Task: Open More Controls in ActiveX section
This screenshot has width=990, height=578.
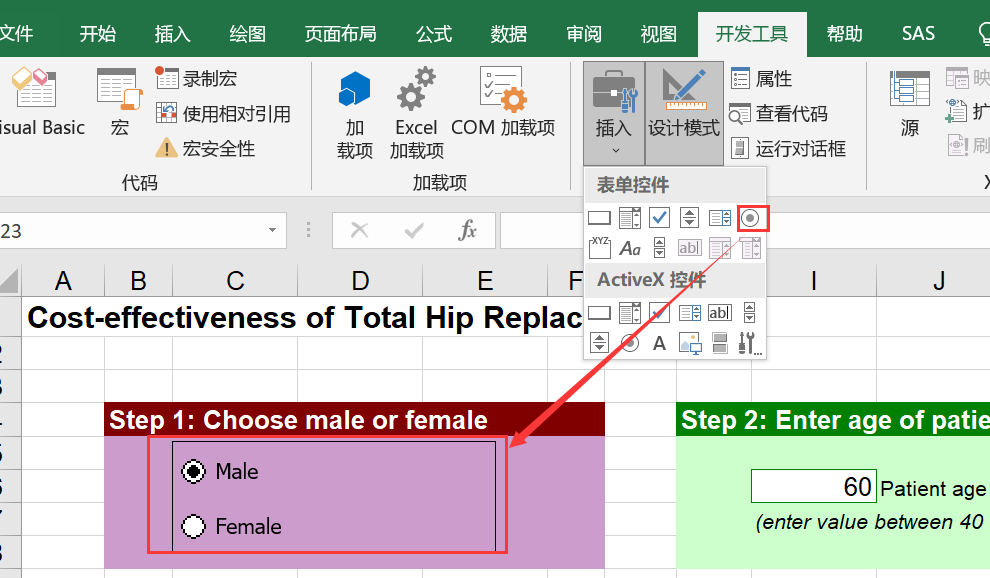Action: click(x=750, y=344)
